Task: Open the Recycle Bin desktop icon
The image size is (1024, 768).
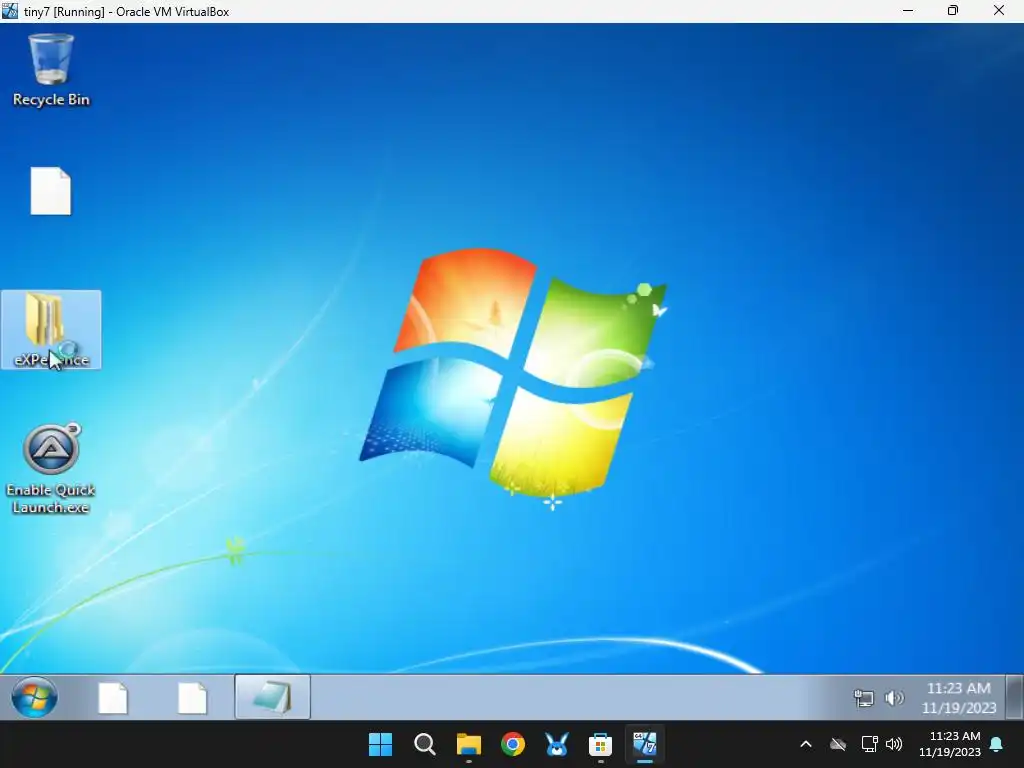Action: (x=51, y=69)
